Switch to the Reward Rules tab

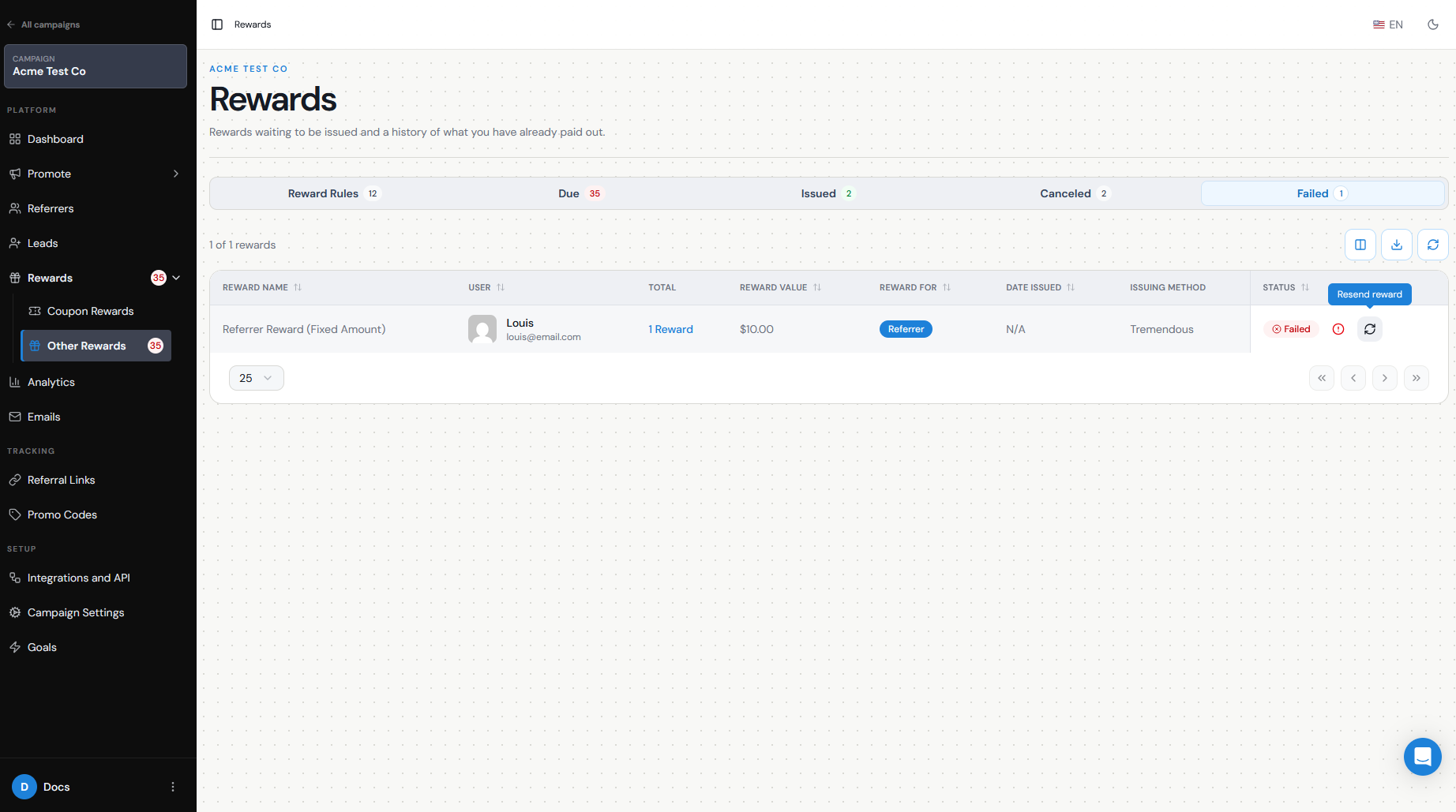coord(333,193)
